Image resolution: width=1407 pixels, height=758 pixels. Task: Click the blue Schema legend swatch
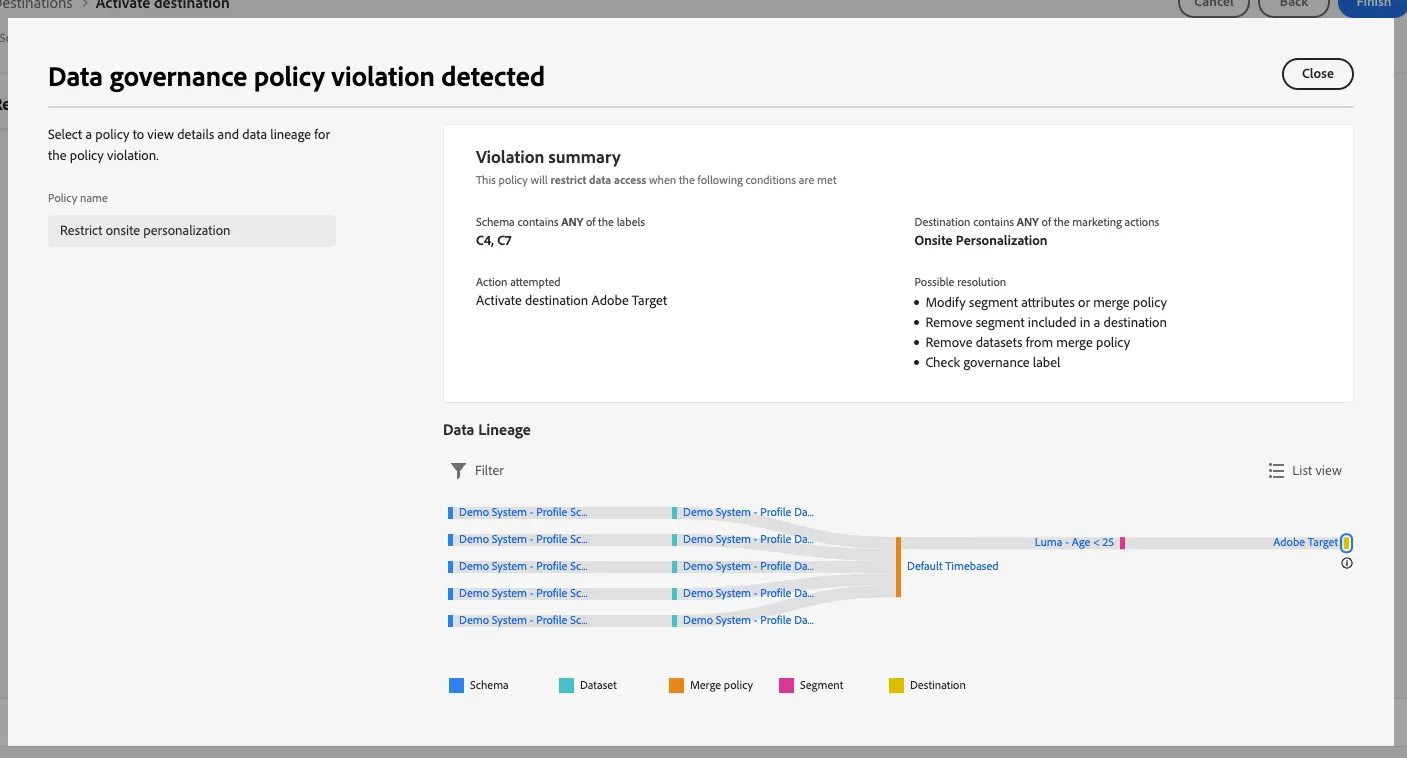pyautogui.click(x=456, y=685)
